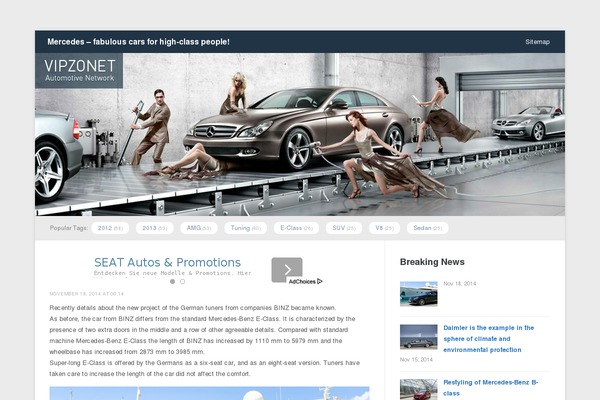Click the 'Nov 15, 2014' news date
Screen dimensions: 600x400
point(416,360)
